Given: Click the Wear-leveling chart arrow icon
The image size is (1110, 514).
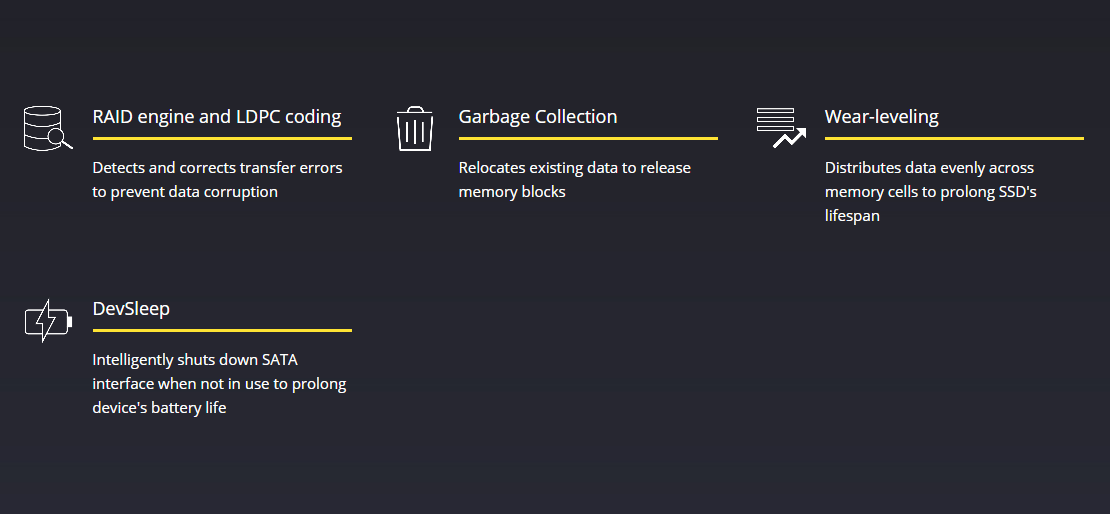Looking at the screenshot, I should click(781, 128).
